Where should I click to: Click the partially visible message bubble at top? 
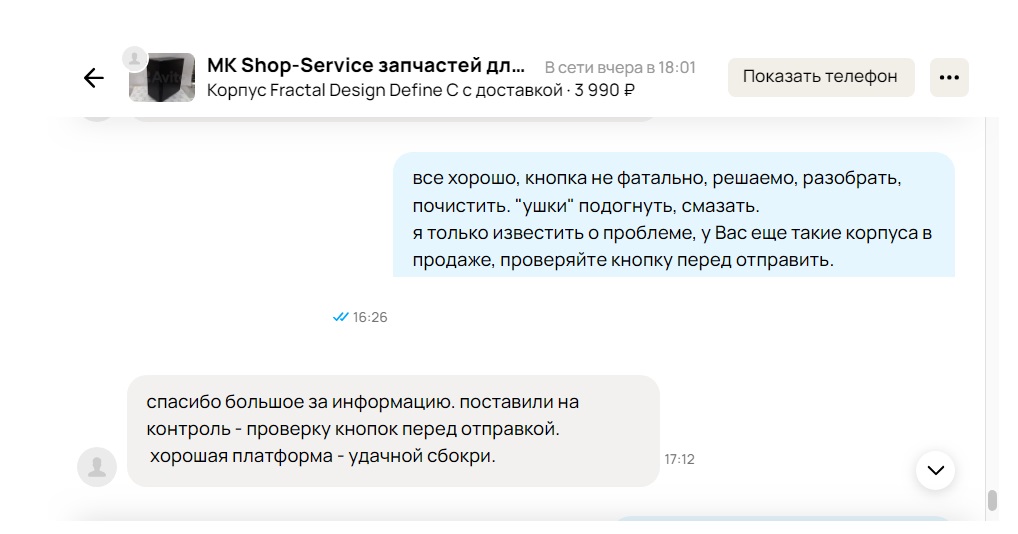(392, 116)
